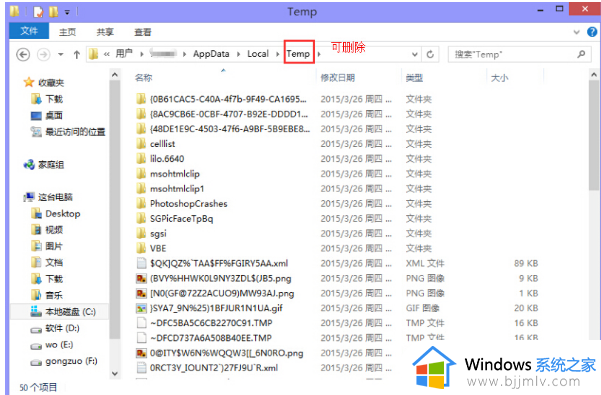
Task: Select }SYA7_9N%25)1BFJUR1N1UA.gif image icon
Action: point(141,308)
